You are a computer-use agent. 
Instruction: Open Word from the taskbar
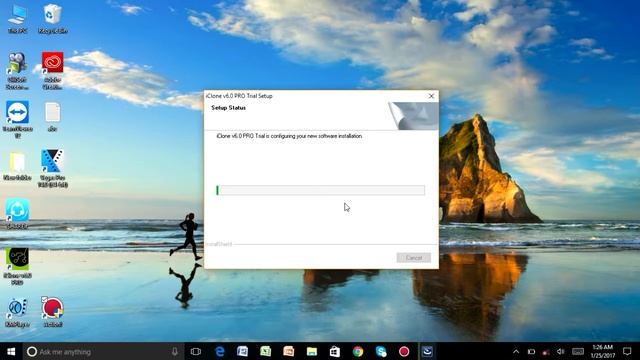(x=242, y=351)
